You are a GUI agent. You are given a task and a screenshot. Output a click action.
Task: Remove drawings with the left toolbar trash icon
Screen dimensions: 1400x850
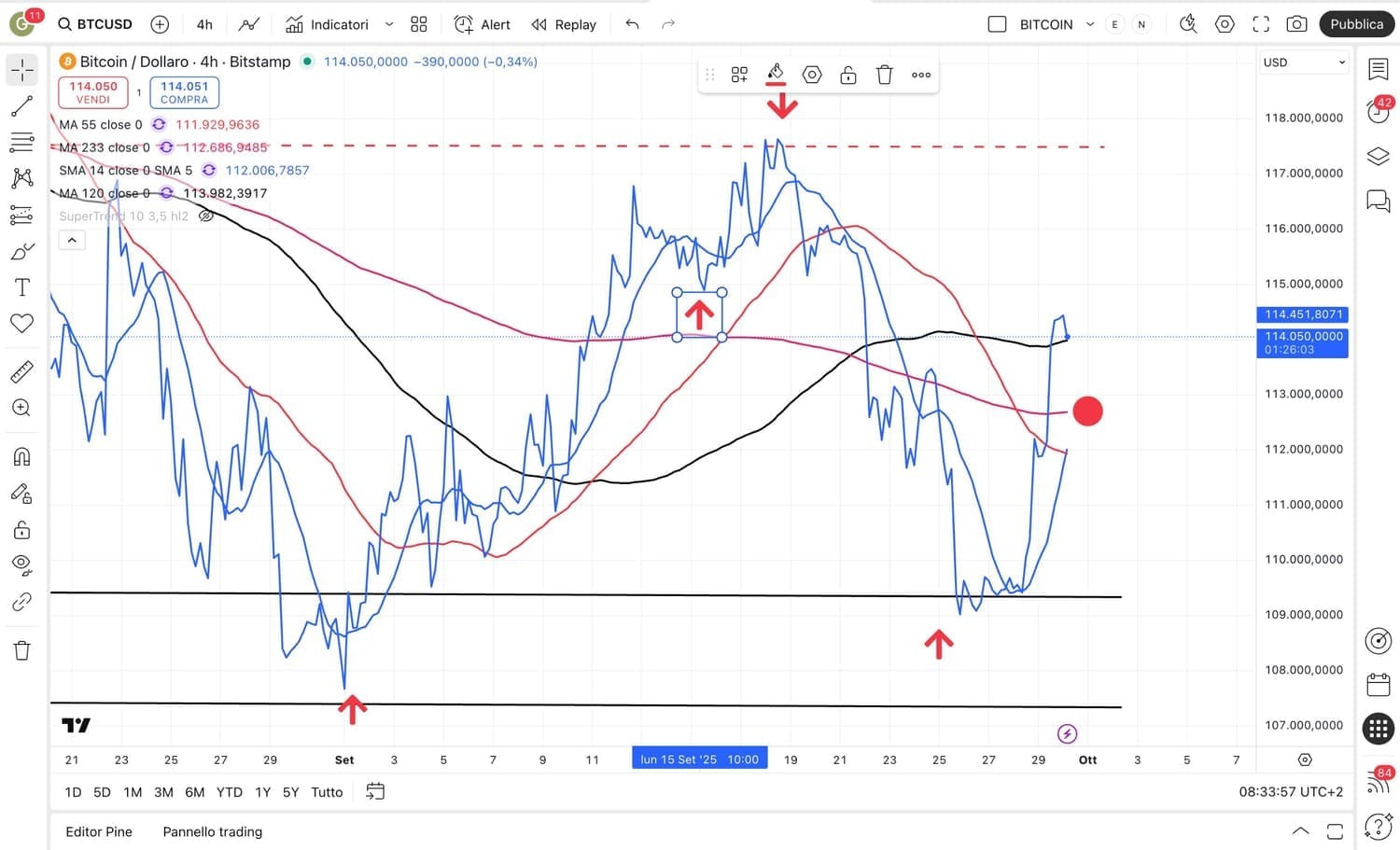[22, 650]
